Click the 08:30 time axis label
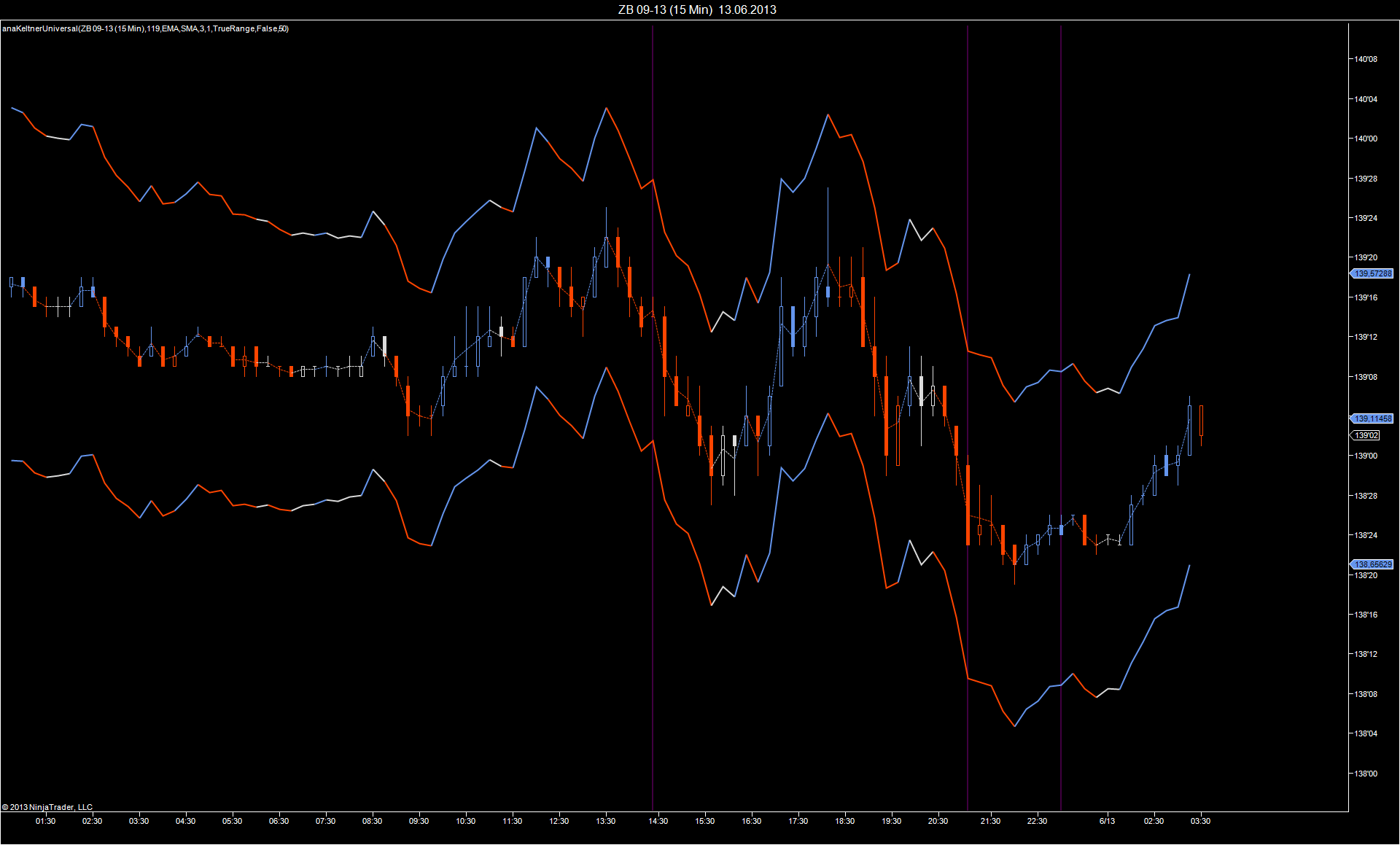The image size is (1400, 845). tap(372, 821)
